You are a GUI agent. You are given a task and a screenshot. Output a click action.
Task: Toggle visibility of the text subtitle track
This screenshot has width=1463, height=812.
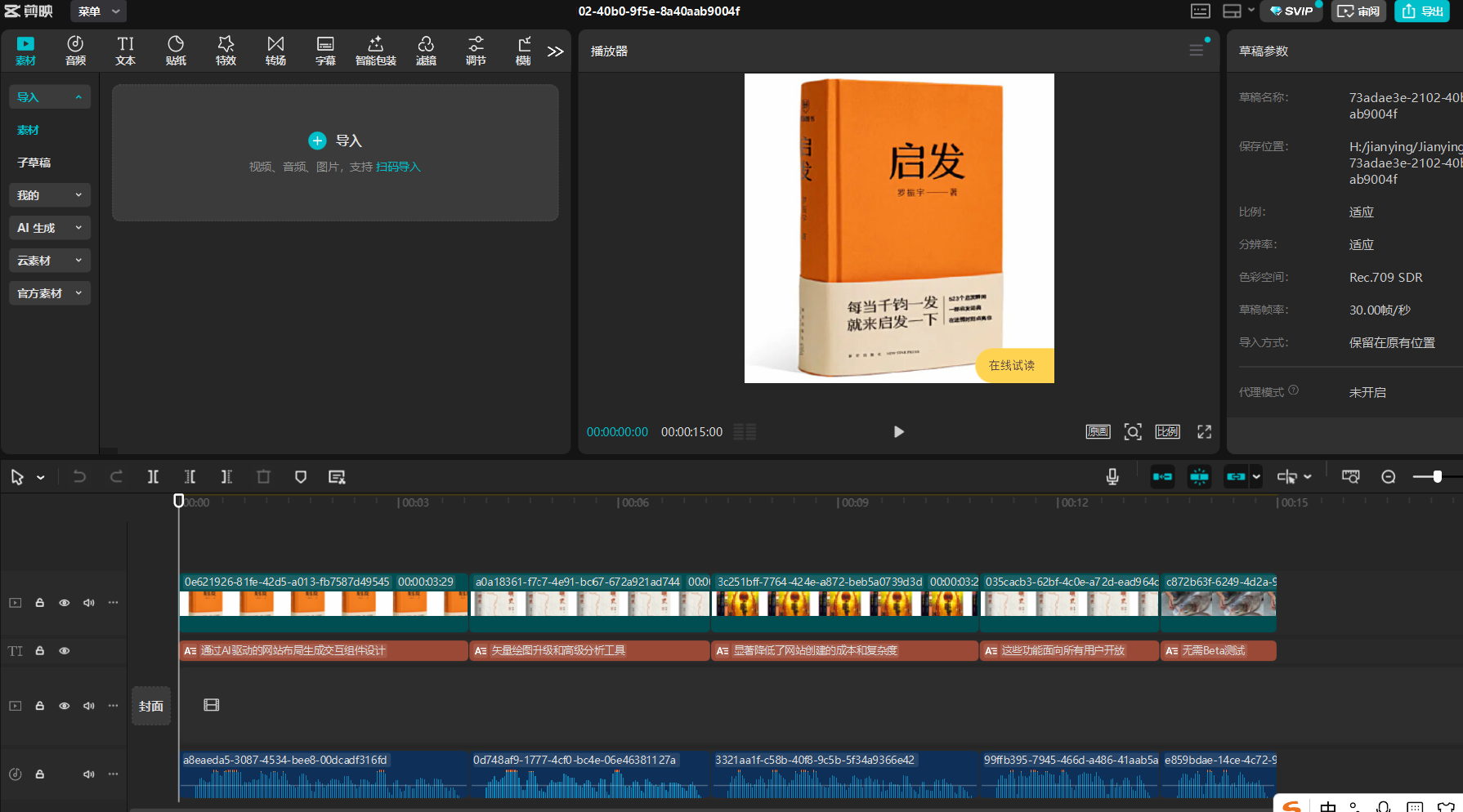pyautogui.click(x=64, y=651)
